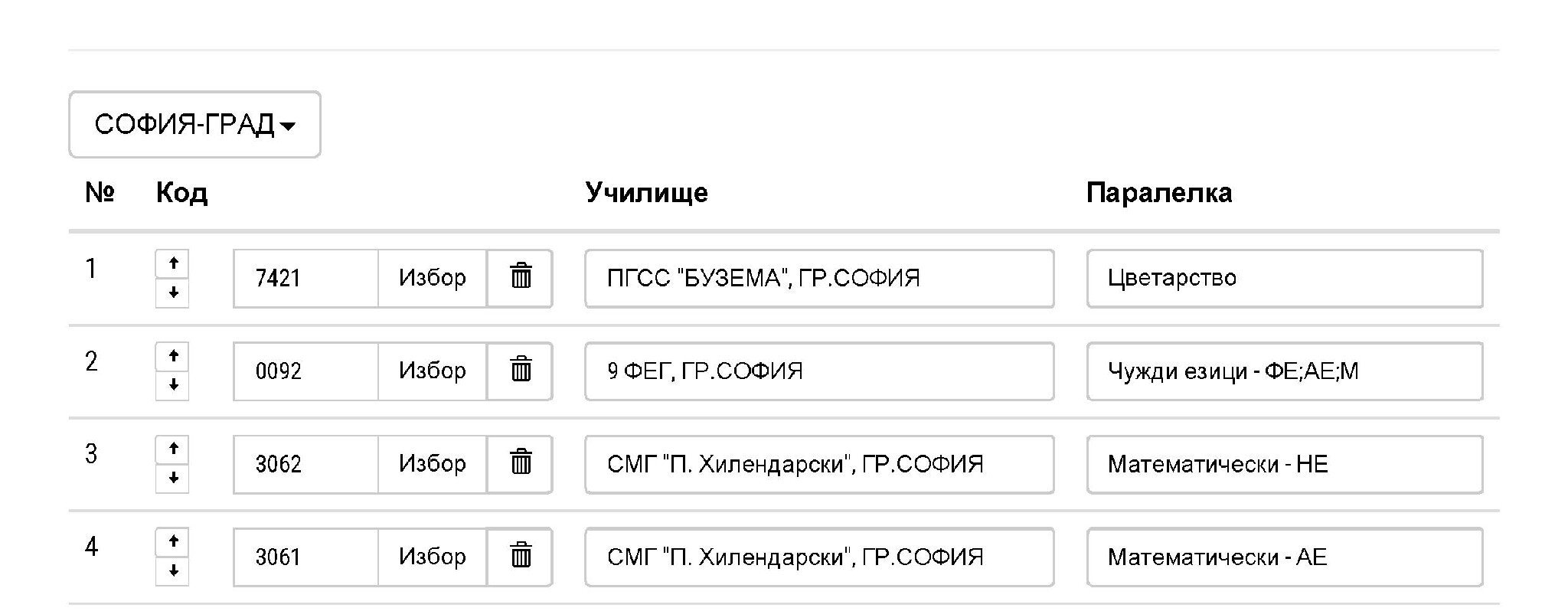Move row 3 up with arrow
The image size is (1568, 611).
click(x=173, y=449)
